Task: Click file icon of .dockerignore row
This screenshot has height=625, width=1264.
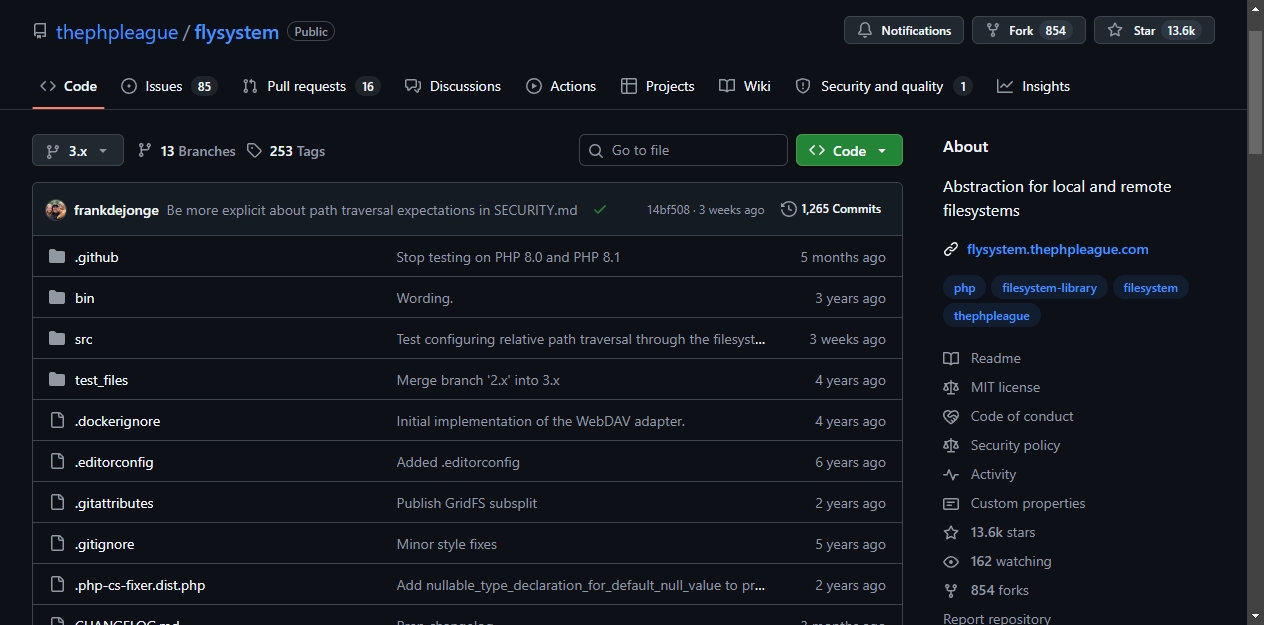Action: [57, 421]
